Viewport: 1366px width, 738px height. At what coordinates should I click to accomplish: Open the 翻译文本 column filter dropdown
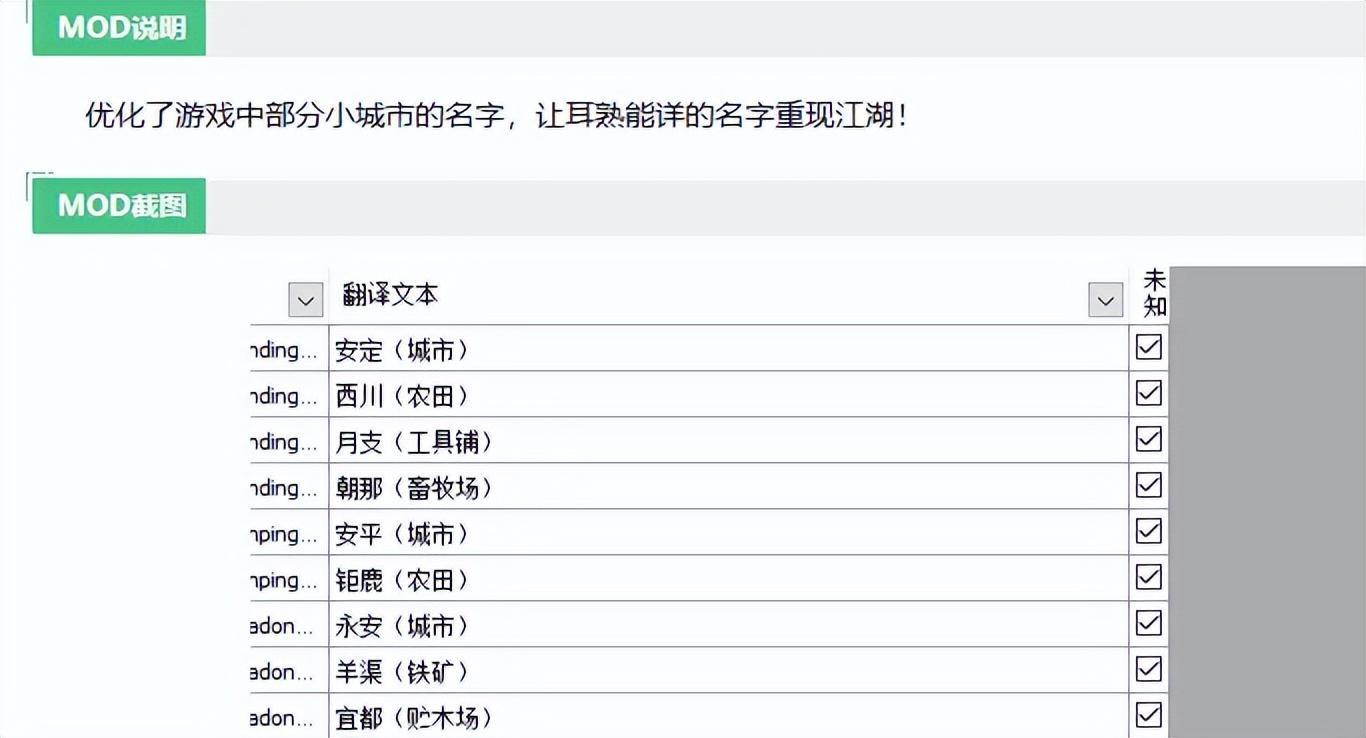pos(1105,300)
